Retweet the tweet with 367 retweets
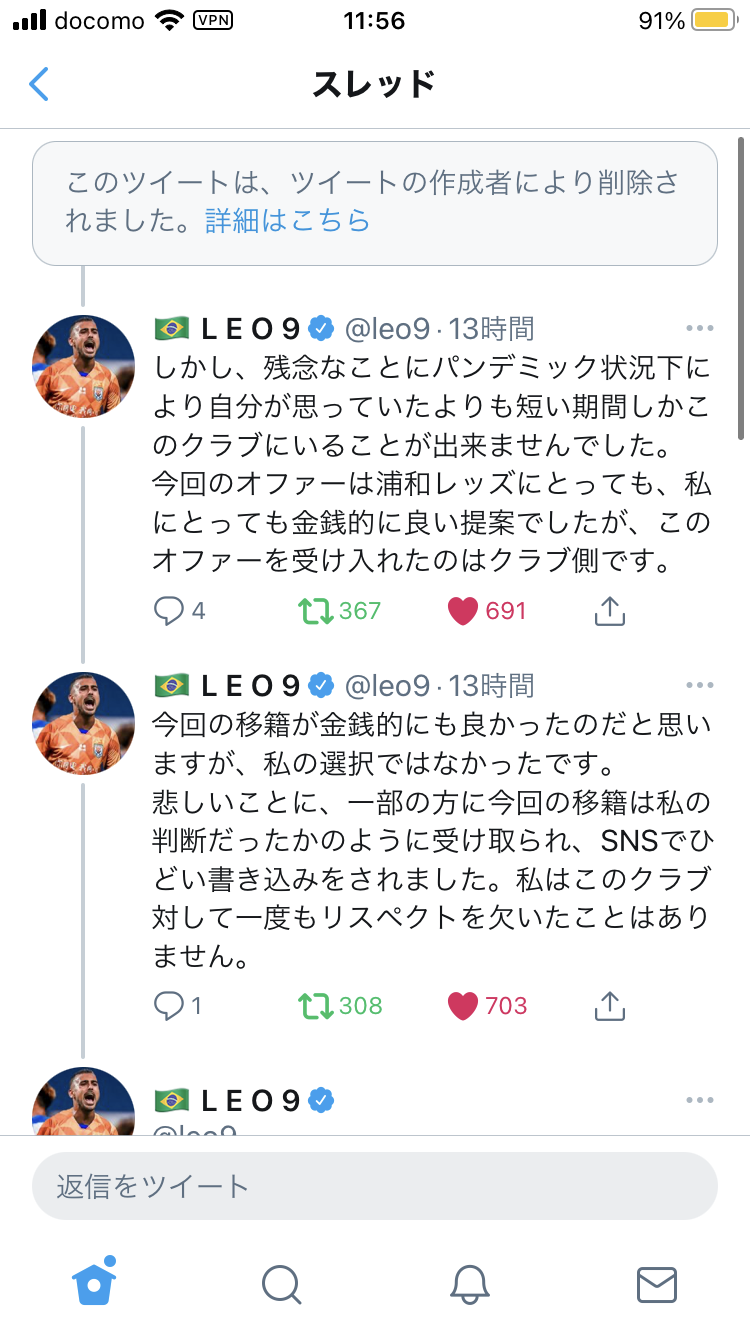Image resolution: width=750 pixels, height=1334 pixels. pos(316,611)
